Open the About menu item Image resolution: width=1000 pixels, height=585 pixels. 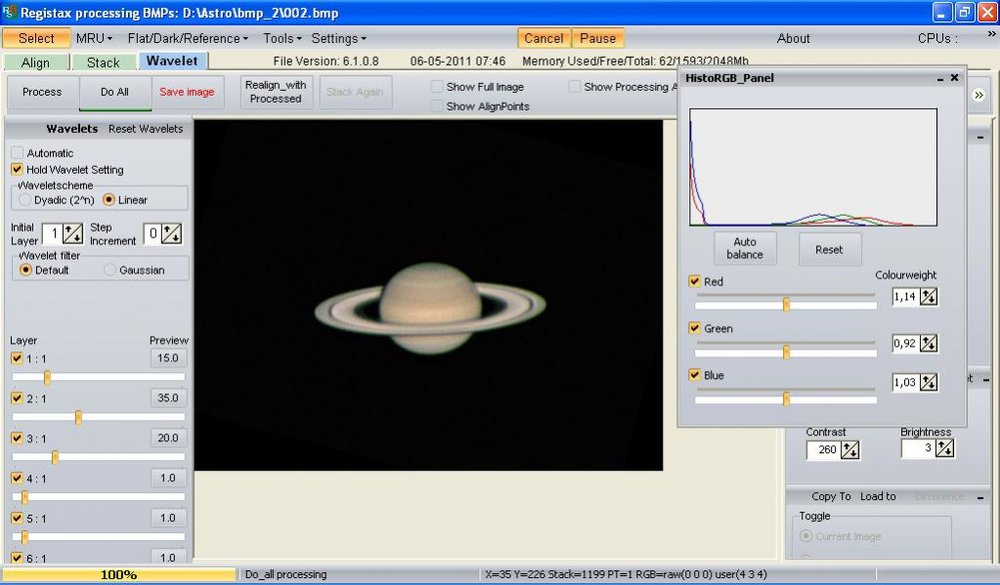pos(793,38)
